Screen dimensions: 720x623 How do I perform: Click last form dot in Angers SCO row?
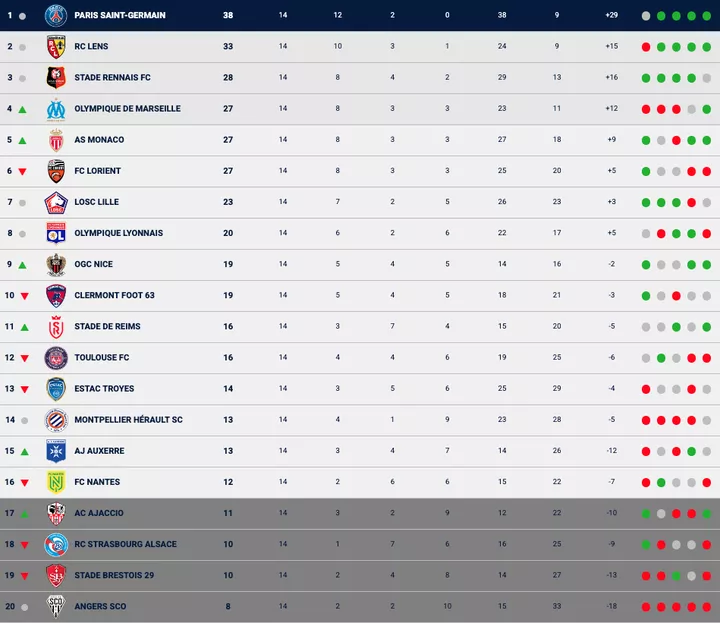tap(707, 607)
